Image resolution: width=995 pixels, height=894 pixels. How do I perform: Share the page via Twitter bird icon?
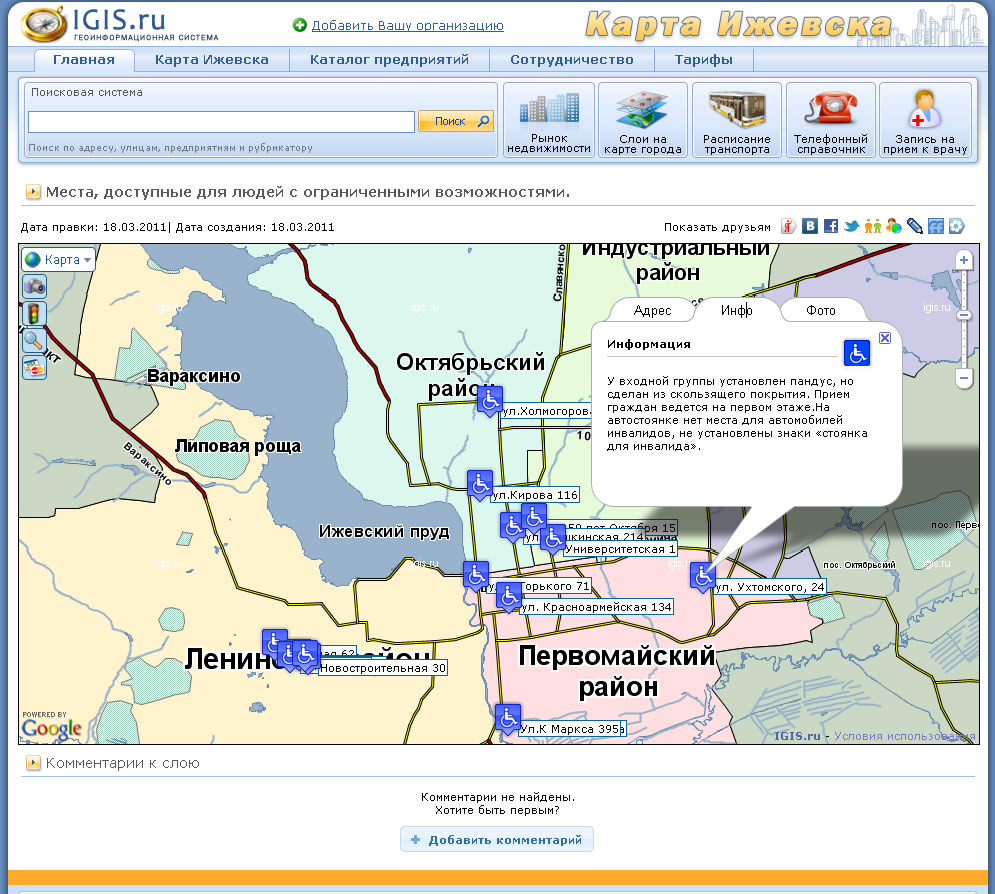click(851, 226)
